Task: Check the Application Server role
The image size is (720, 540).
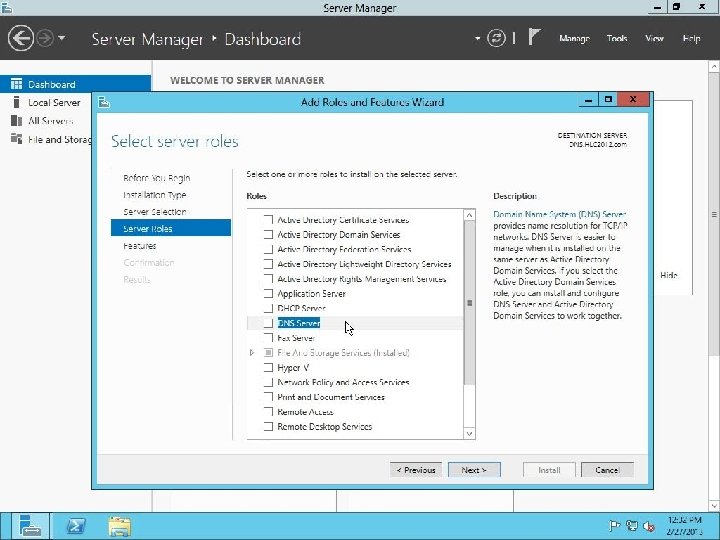Action: pos(268,293)
